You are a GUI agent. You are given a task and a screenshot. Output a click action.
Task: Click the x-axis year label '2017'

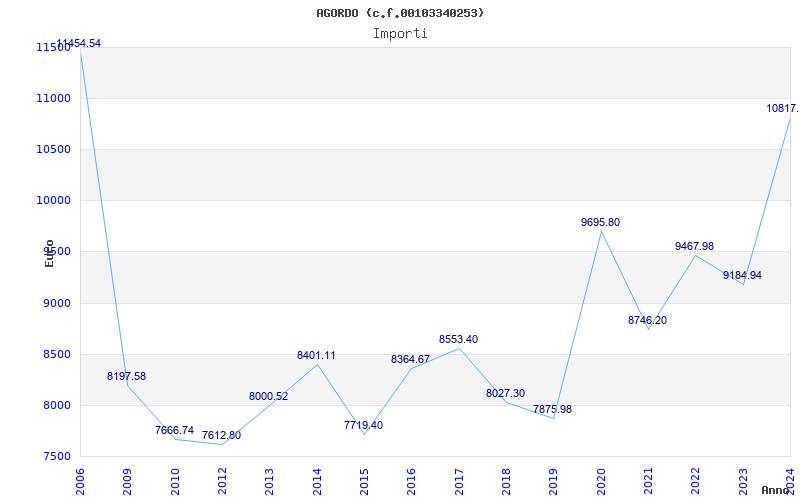click(x=459, y=481)
